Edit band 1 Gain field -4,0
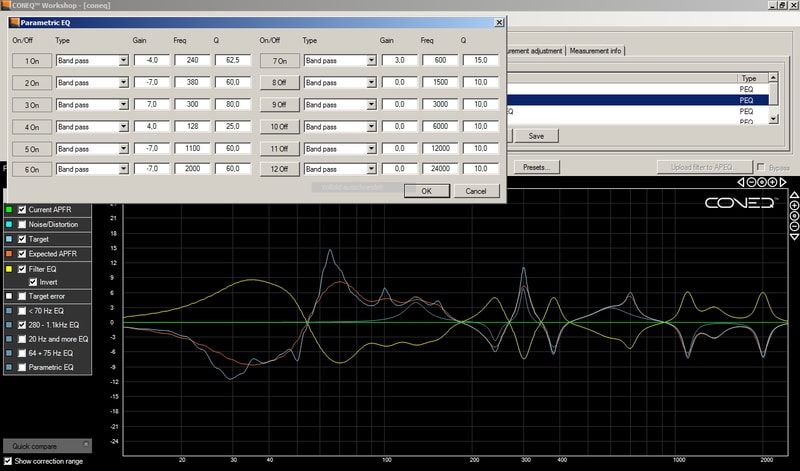The image size is (800, 471). pyautogui.click(x=152, y=60)
